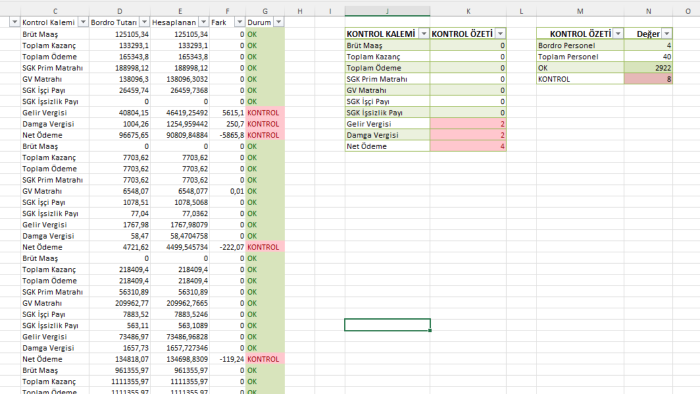Screen dimensions: 700x394
Task: Select column D header
Action: (x=120, y=11)
